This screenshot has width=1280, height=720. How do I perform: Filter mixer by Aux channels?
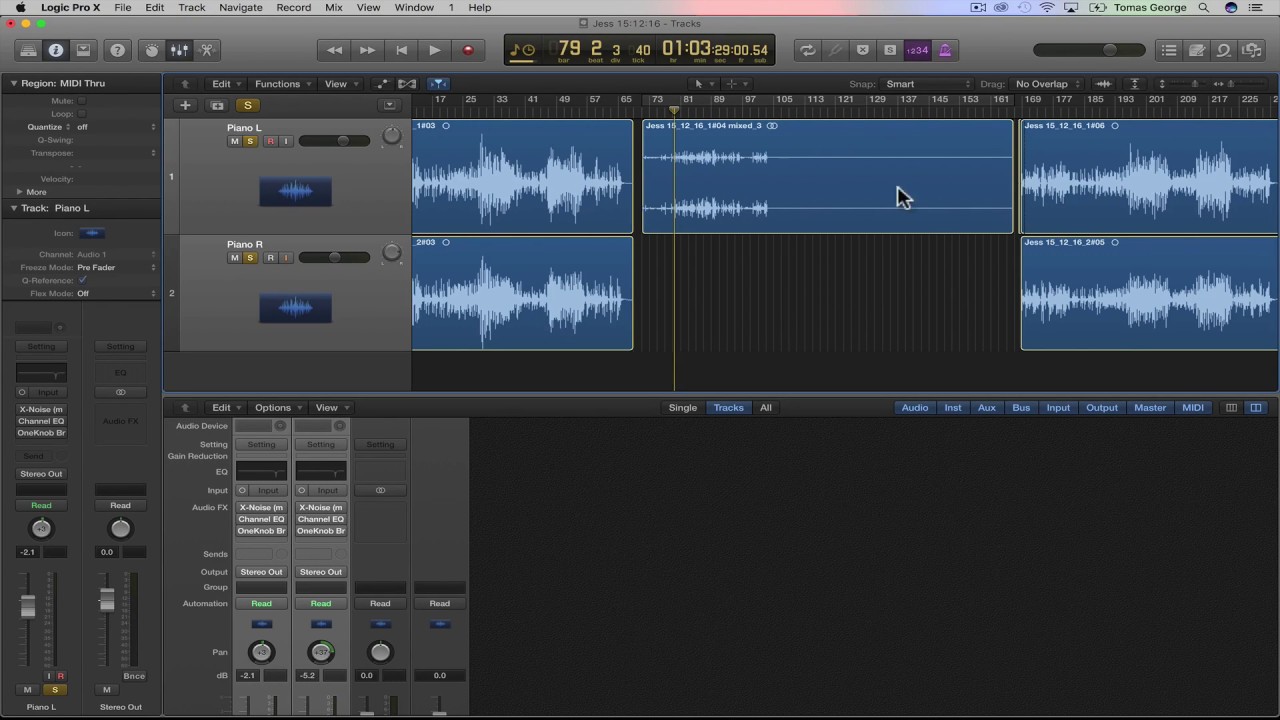coord(987,408)
